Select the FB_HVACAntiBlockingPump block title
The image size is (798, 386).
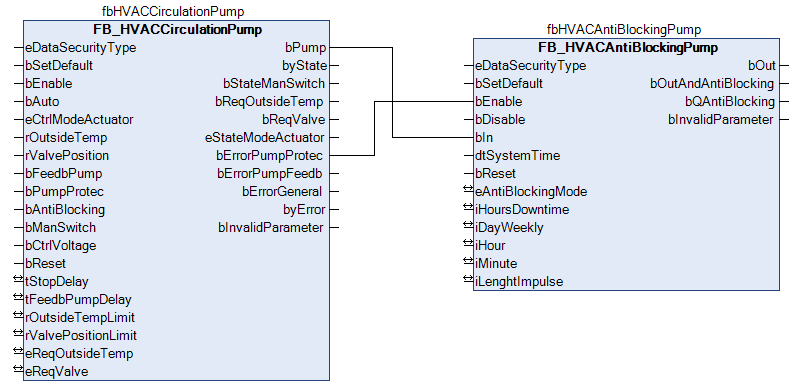pyautogui.click(x=628, y=47)
